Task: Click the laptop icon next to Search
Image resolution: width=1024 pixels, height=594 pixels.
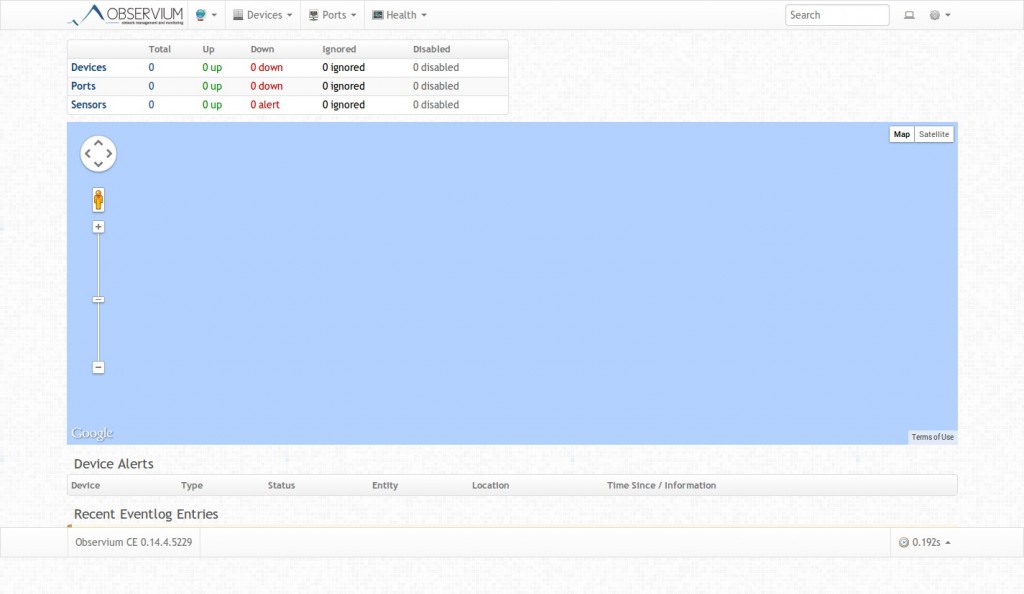Action: coord(910,14)
